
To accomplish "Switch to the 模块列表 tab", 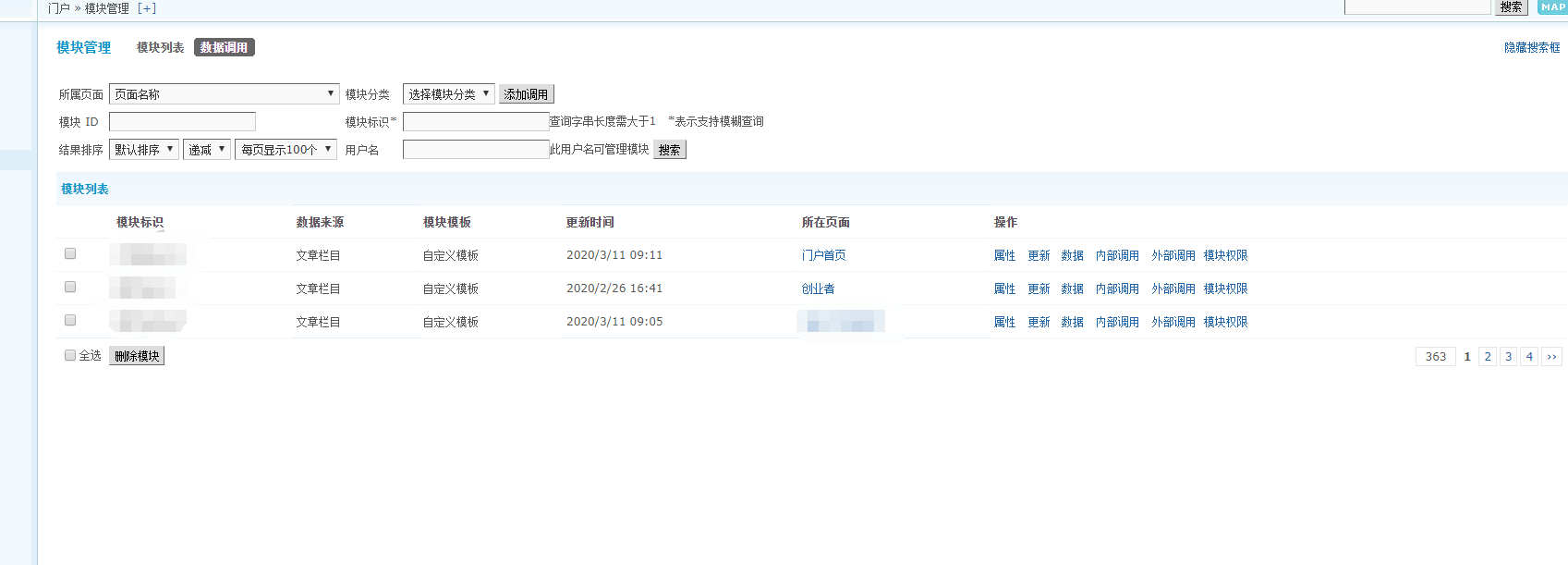I will pyautogui.click(x=160, y=47).
